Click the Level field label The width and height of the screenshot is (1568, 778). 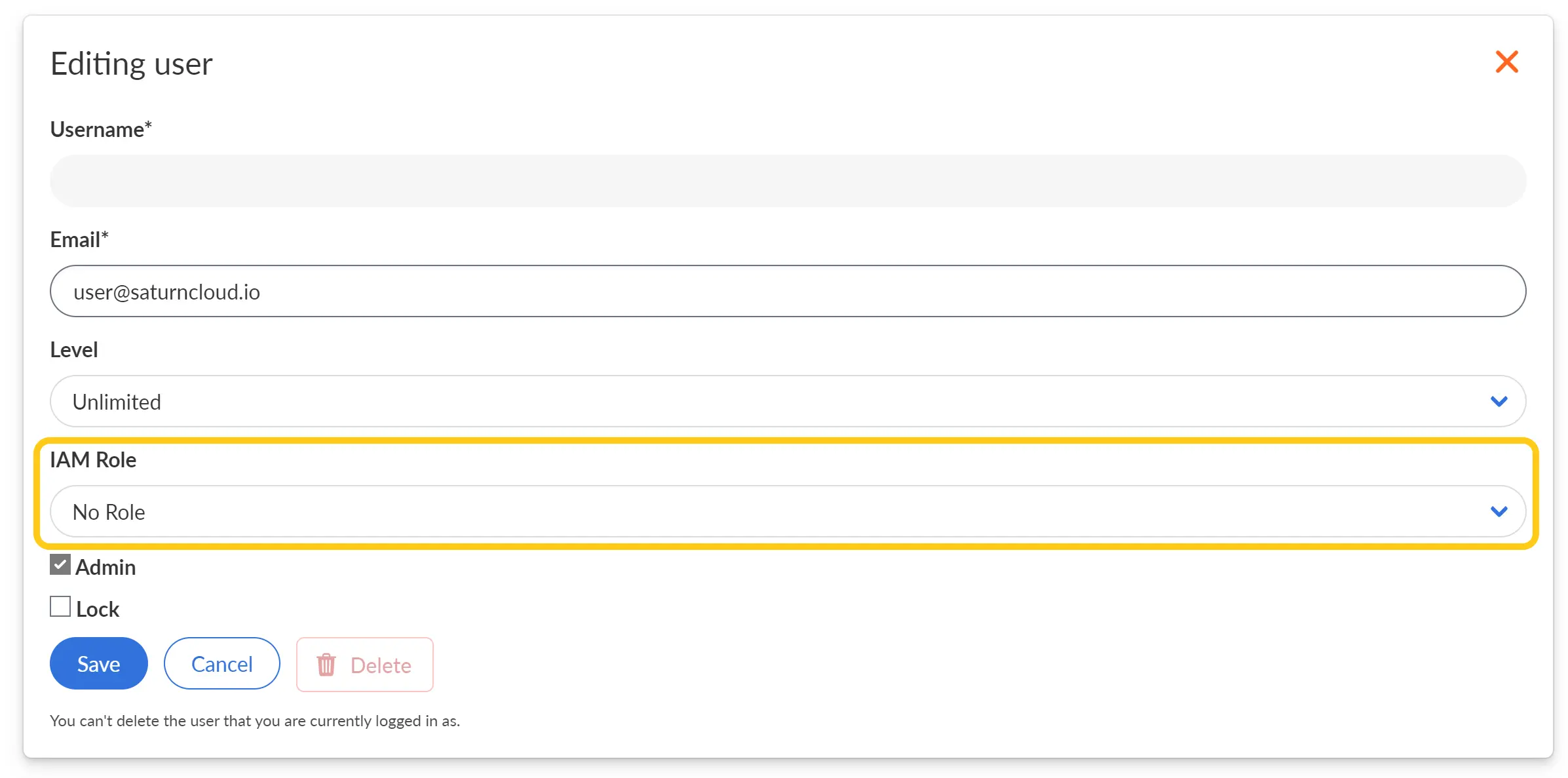[x=74, y=349]
